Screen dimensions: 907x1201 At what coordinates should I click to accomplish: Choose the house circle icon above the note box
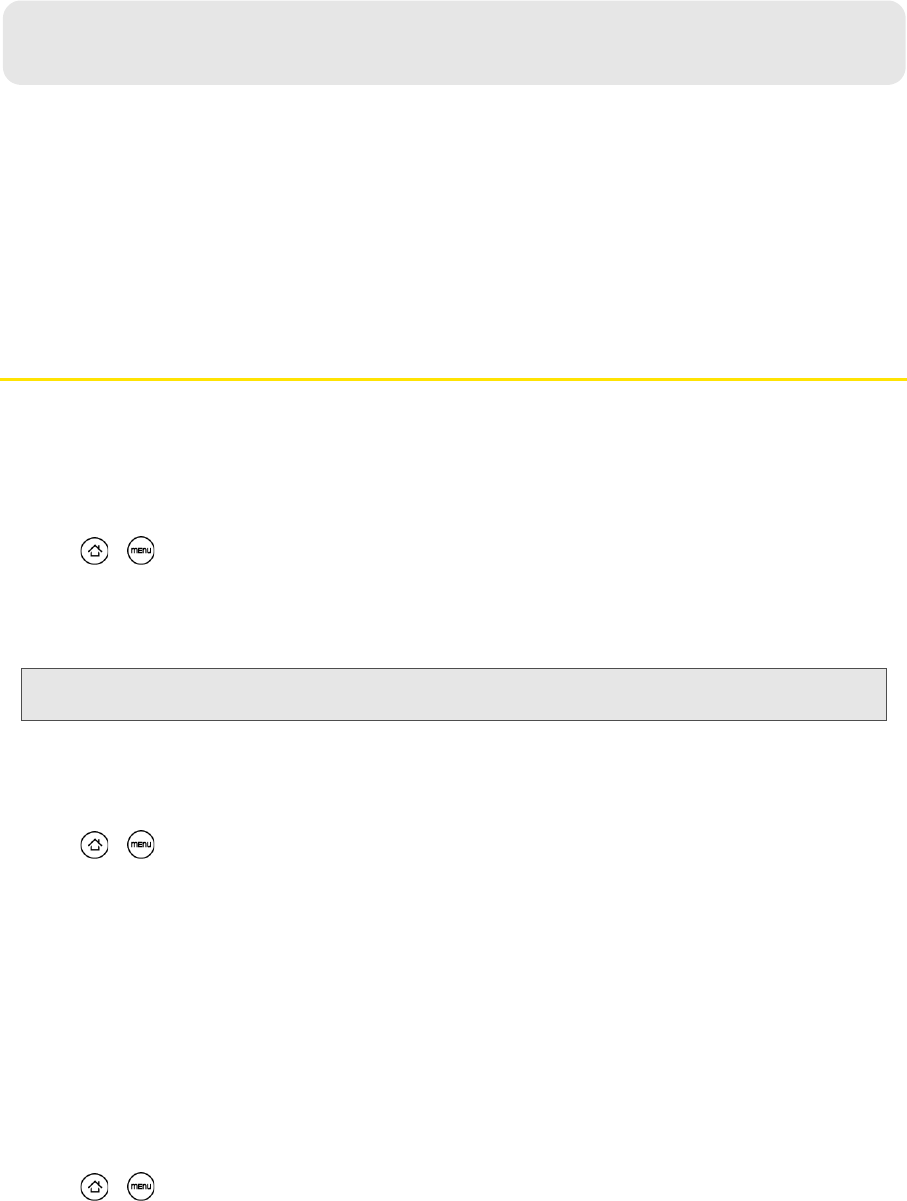coord(94,549)
